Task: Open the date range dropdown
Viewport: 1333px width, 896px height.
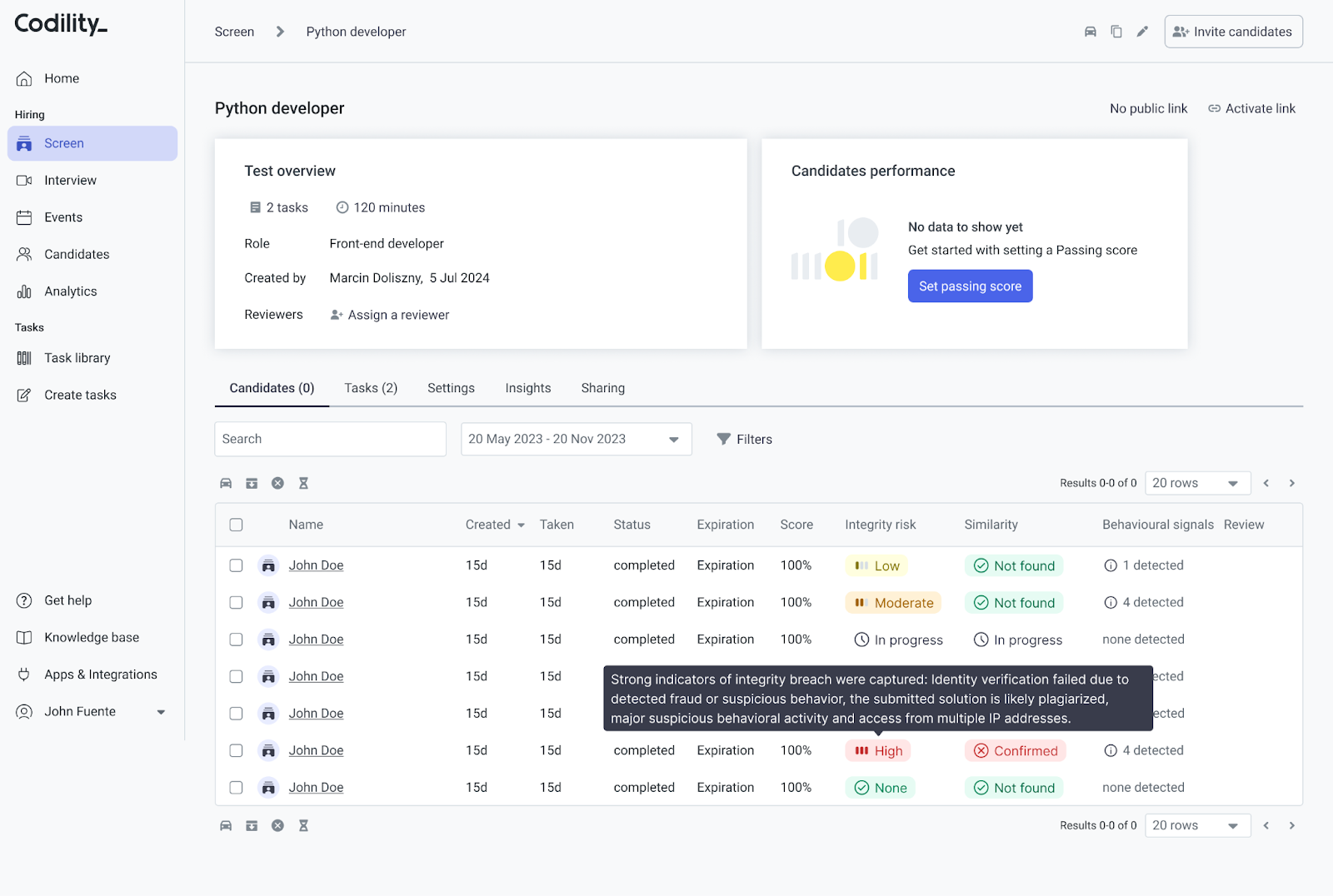Action: (x=576, y=439)
